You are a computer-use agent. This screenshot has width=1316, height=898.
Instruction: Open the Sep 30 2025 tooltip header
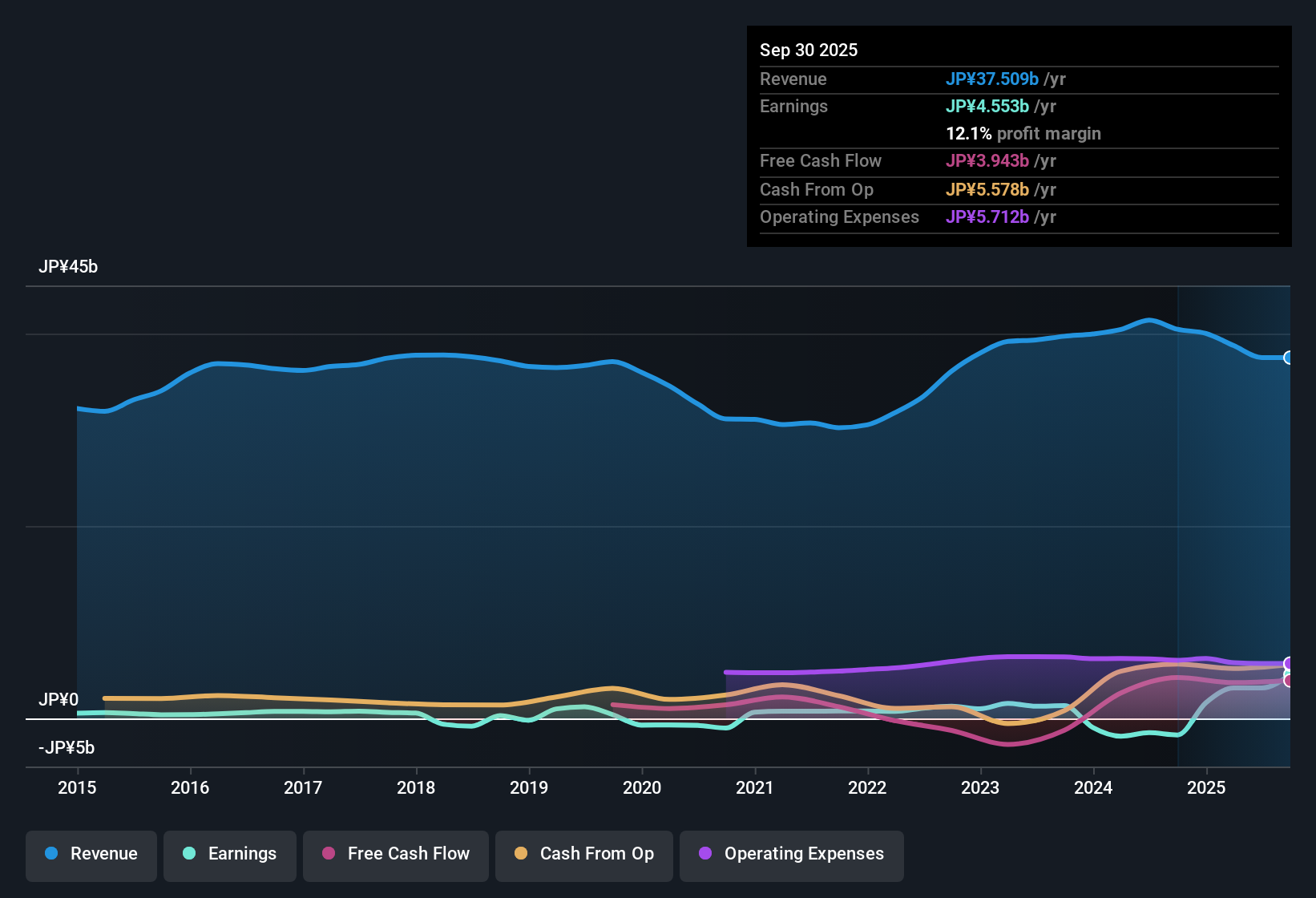809,50
